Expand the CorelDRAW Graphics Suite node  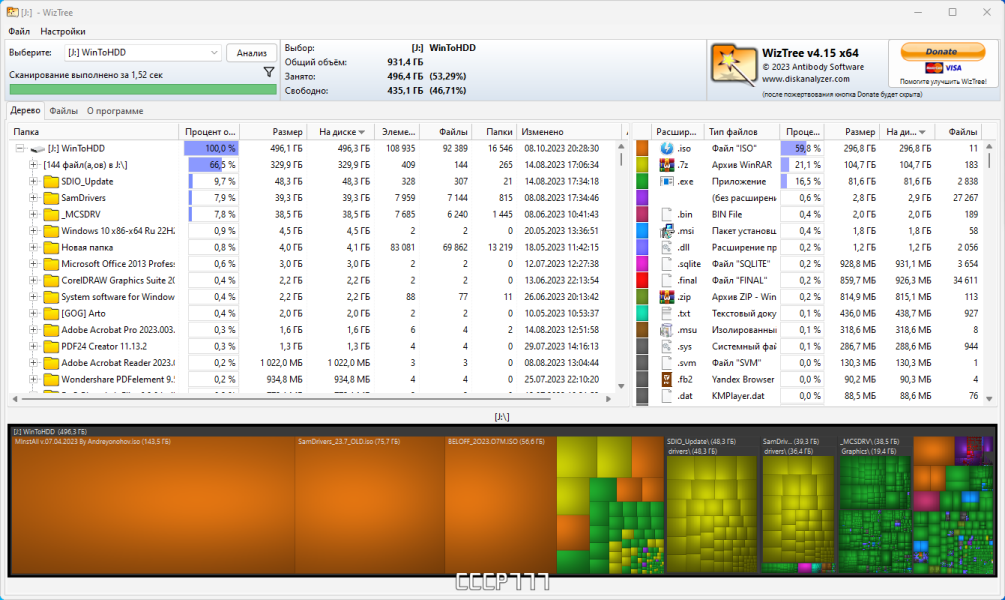pyautogui.click(x=33, y=280)
